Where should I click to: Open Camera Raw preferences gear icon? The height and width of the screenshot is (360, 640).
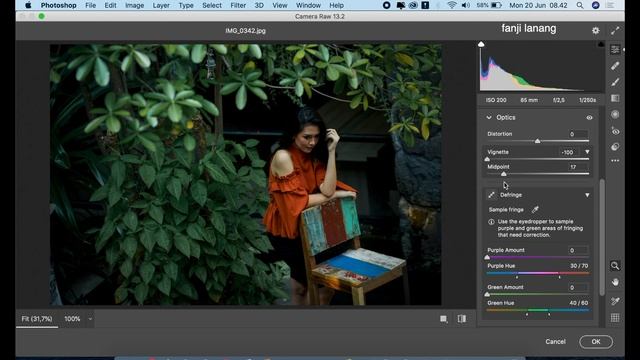point(596,30)
